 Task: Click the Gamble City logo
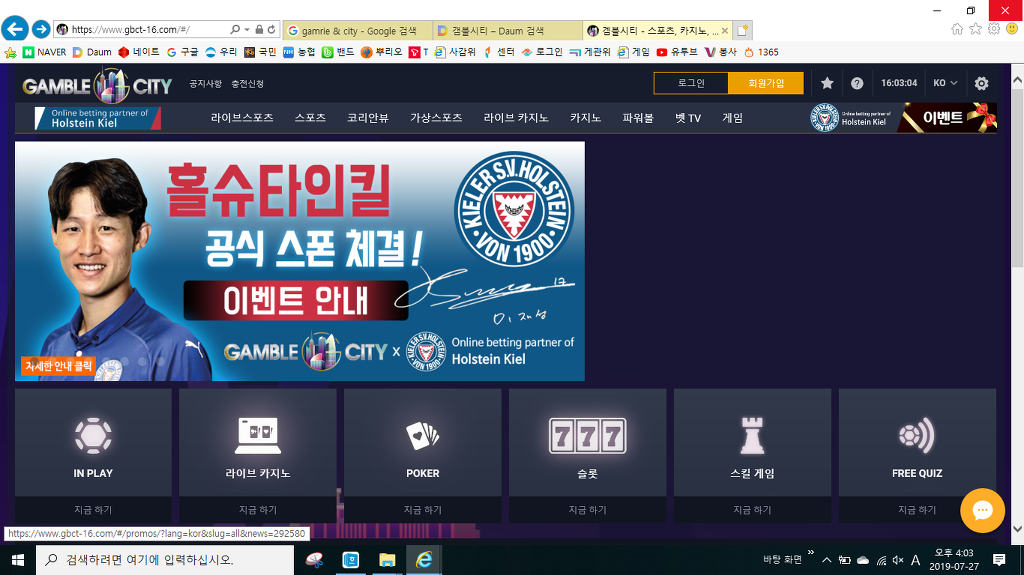[97, 86]
